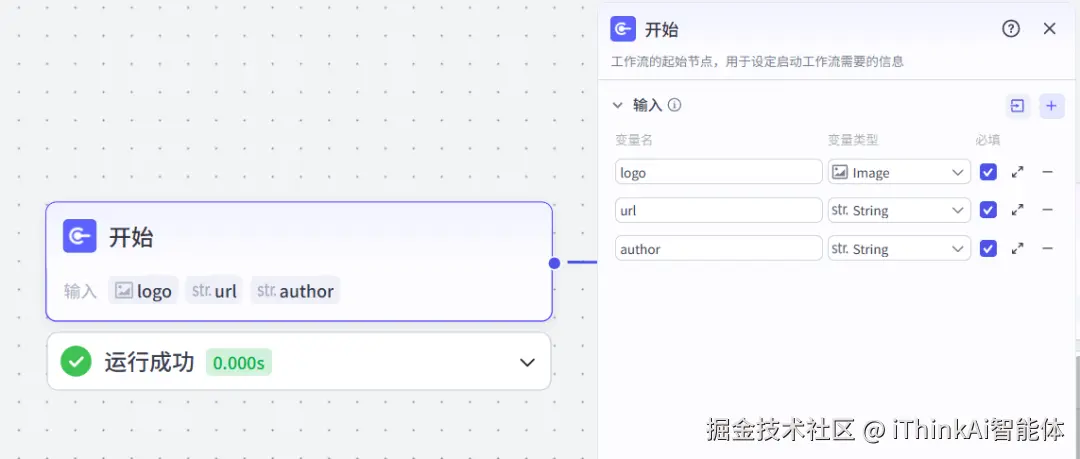Click the import inputs icon beside plus
The image size is (1080, 459).
1017,106
